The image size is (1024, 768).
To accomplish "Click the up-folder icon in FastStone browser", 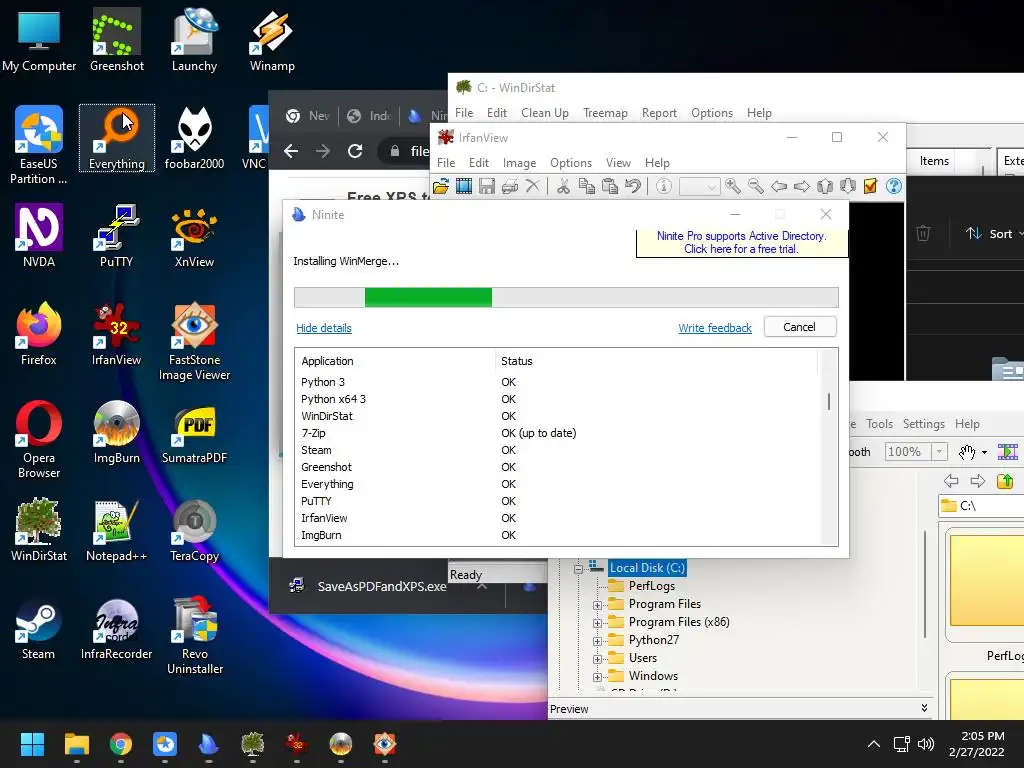I will tap(1005, 481).
